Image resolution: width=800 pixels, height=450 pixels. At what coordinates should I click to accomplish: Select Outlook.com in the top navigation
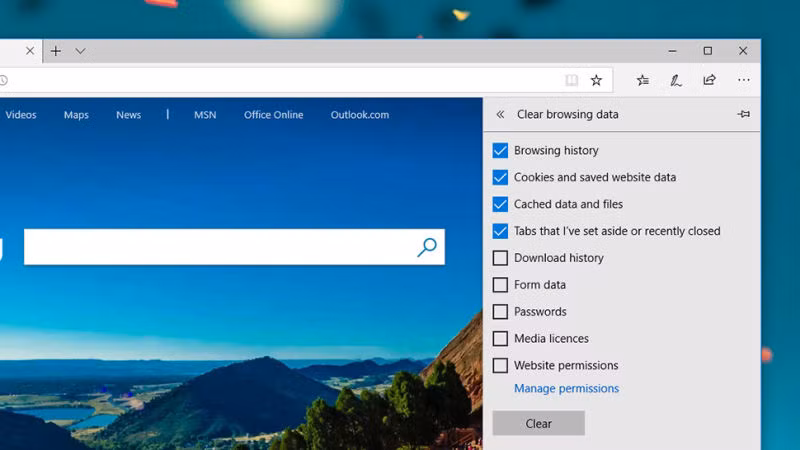pos(359,115)
